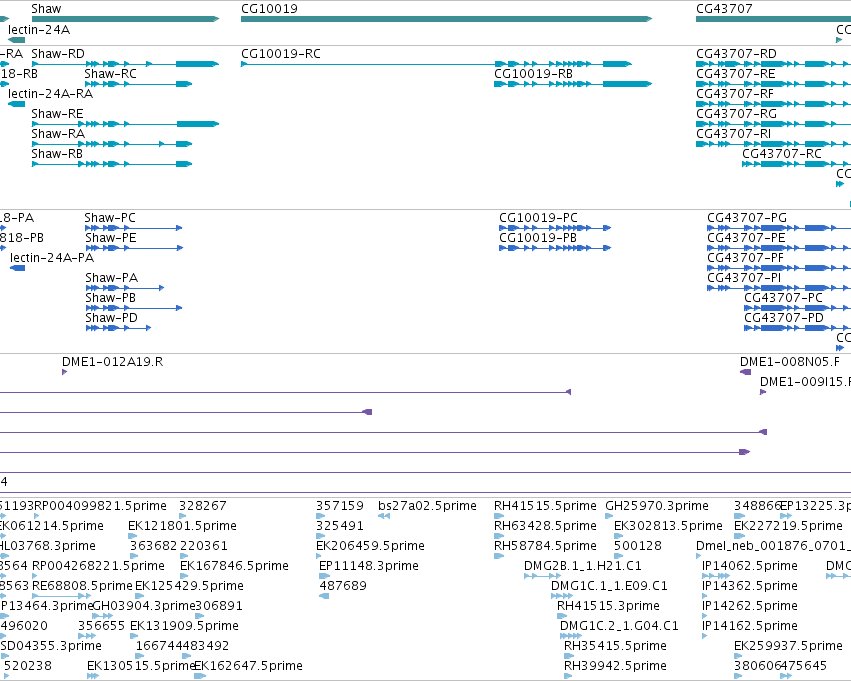Select the CG10019-RC transcript label
Image resolution: width=851 pixels, height=681 pixels.
[281, 54]
